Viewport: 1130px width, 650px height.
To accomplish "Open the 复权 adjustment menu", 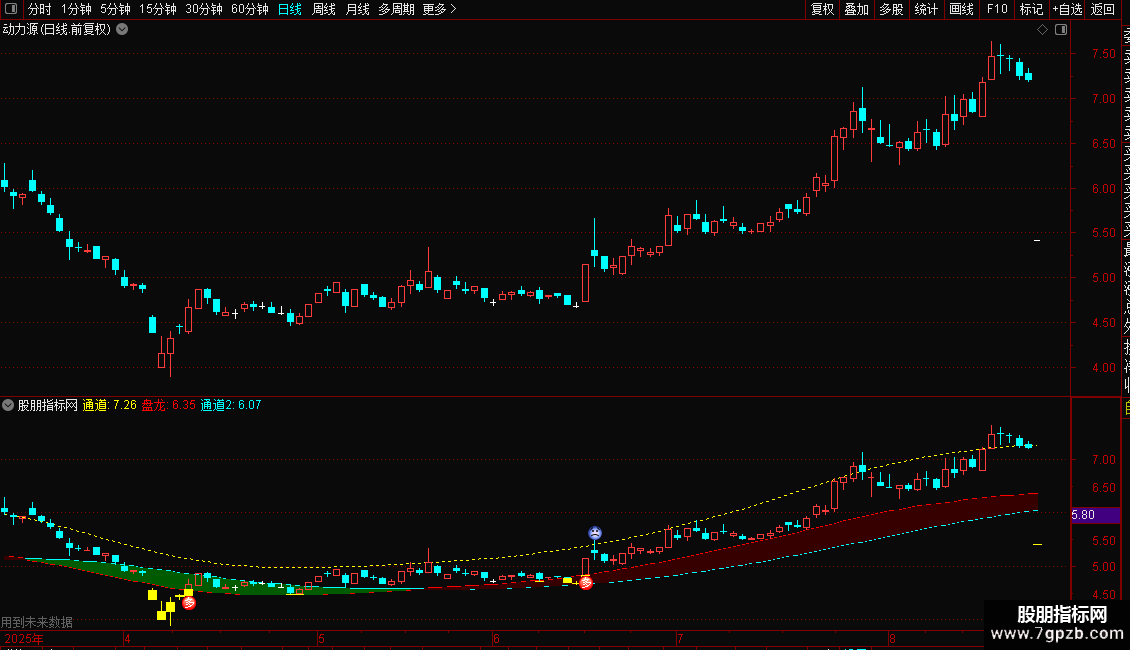I will 822,9.
